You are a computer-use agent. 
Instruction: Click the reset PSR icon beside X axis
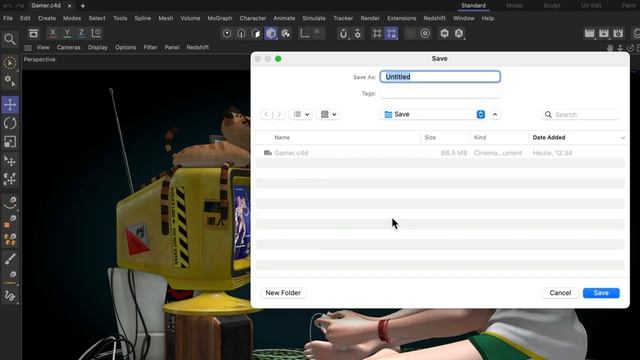click(x=33, y=33)
